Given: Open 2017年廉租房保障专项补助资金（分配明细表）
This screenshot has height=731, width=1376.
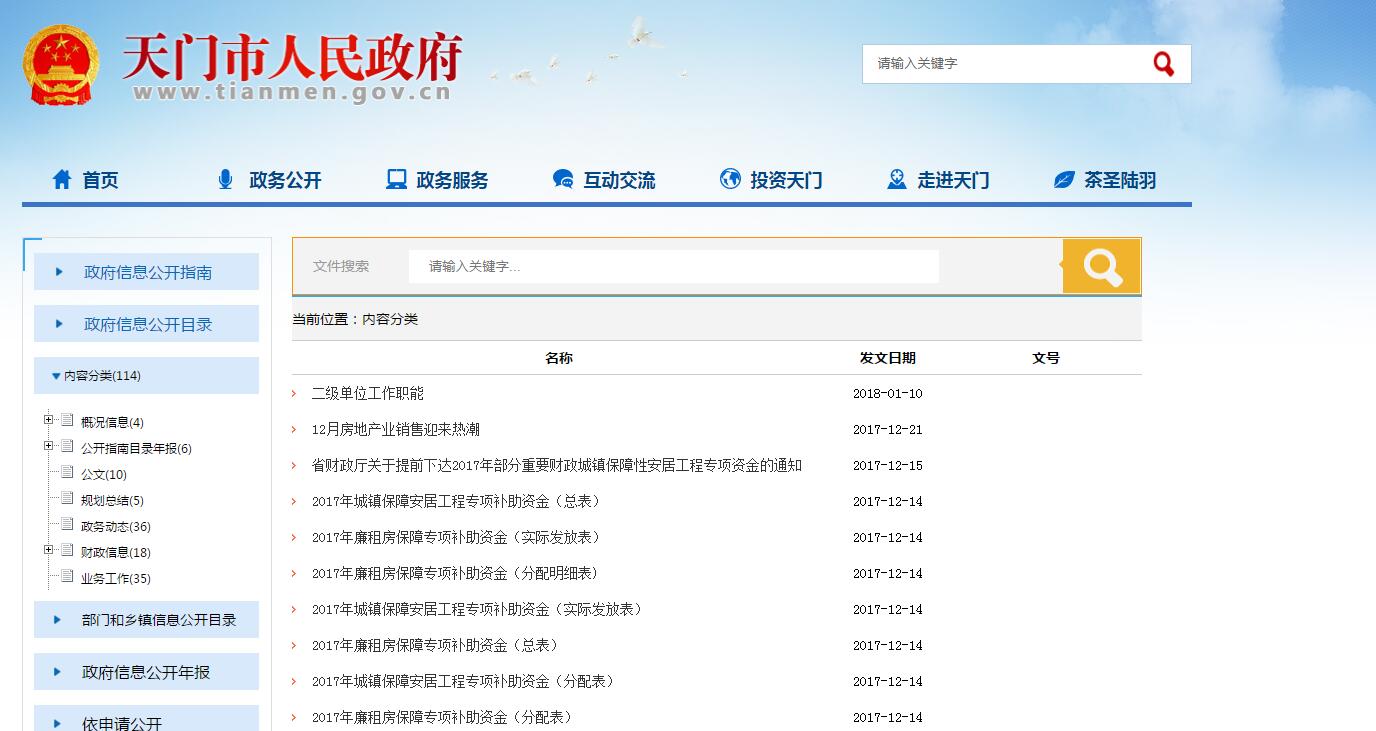Looking at the screenshot, I should [456, 573].
